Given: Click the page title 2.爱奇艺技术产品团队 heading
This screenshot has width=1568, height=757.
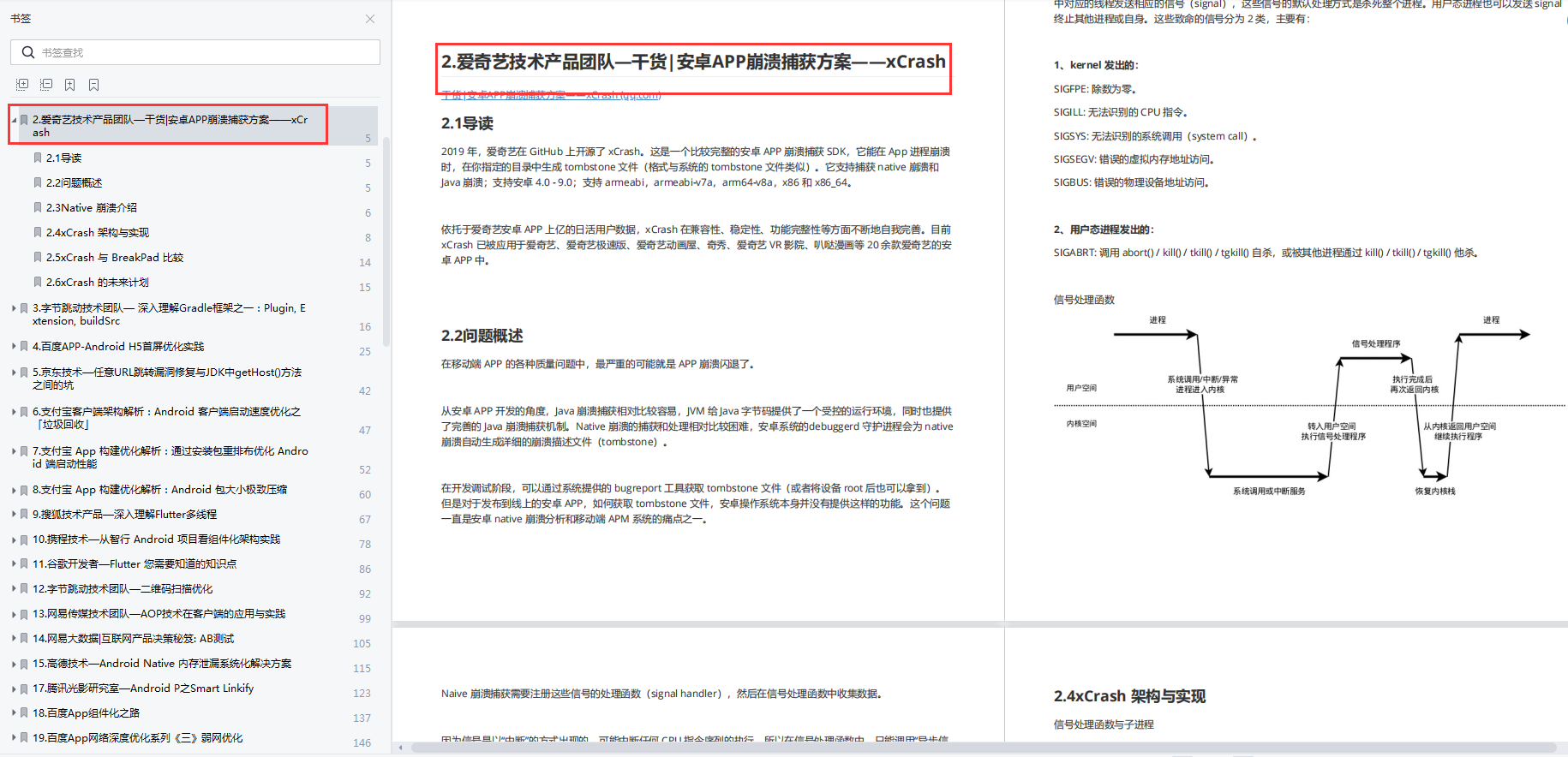Looking at the screenshot, I should tap(693, 62).
